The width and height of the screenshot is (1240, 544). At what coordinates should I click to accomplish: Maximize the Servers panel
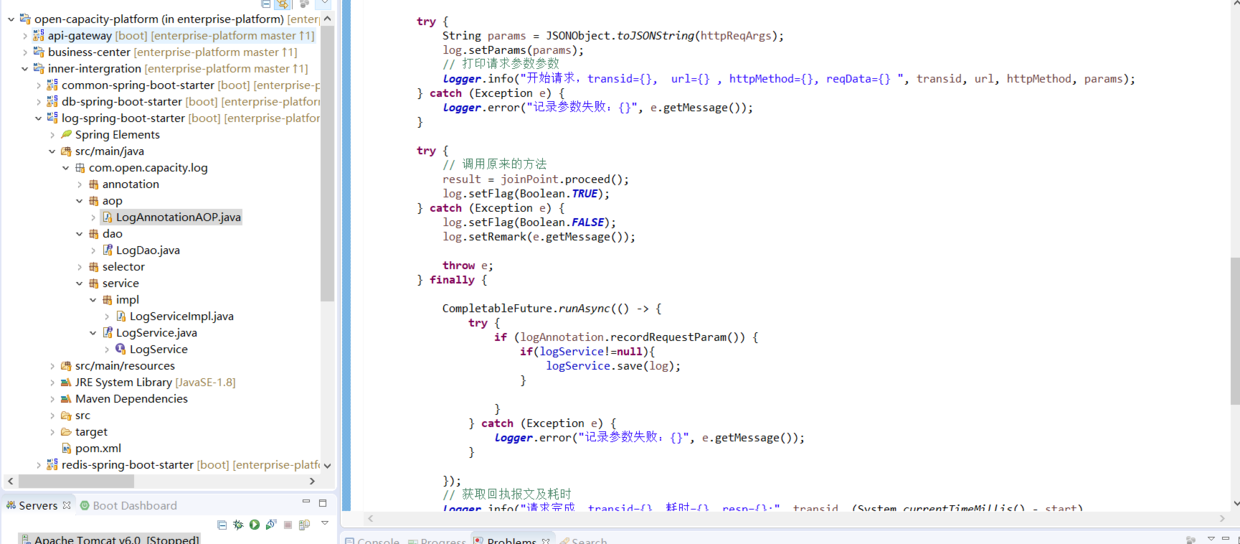[x=322, y=503]
